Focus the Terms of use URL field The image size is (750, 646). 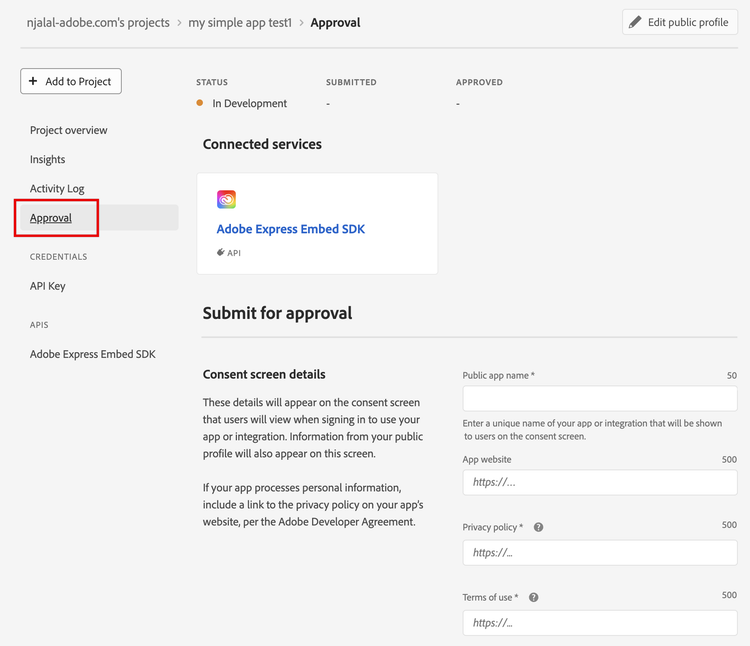600,623
